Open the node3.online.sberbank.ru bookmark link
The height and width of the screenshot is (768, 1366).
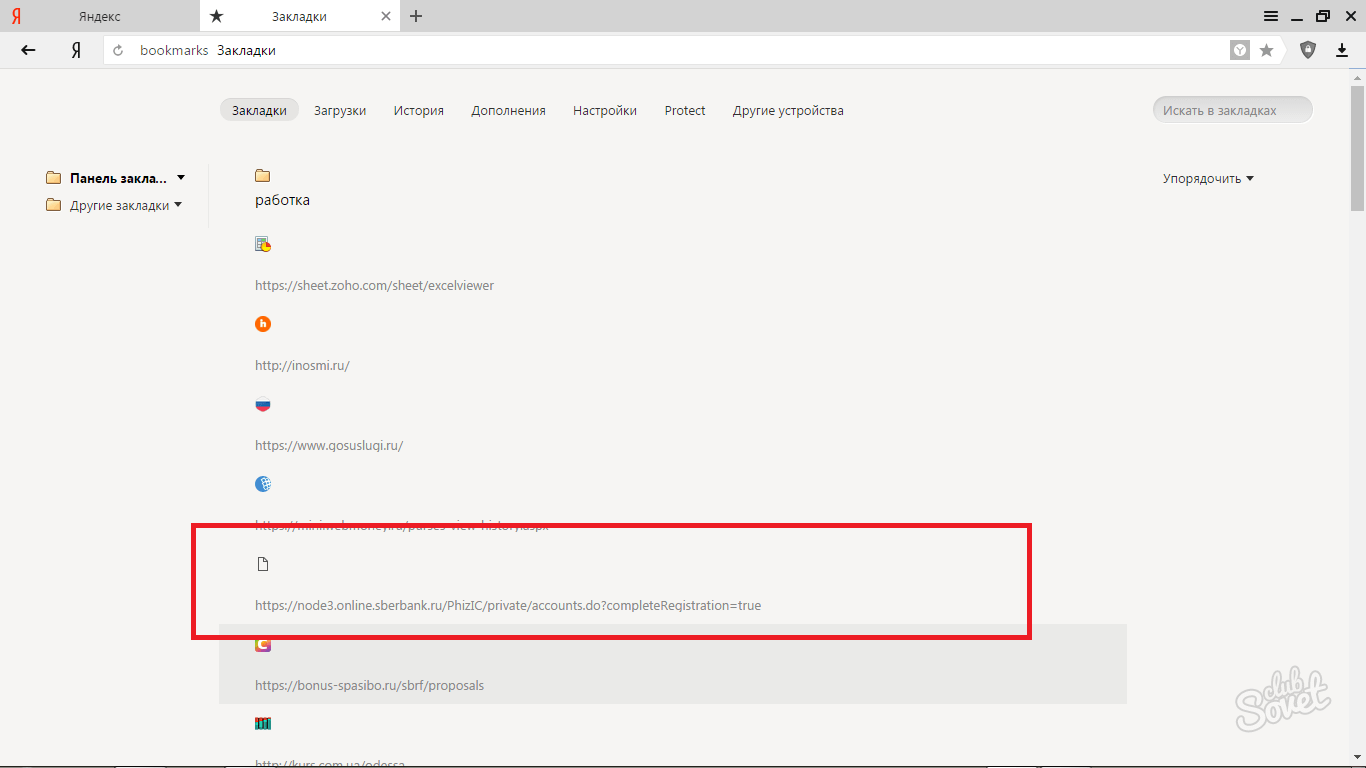tap(507, 605)
